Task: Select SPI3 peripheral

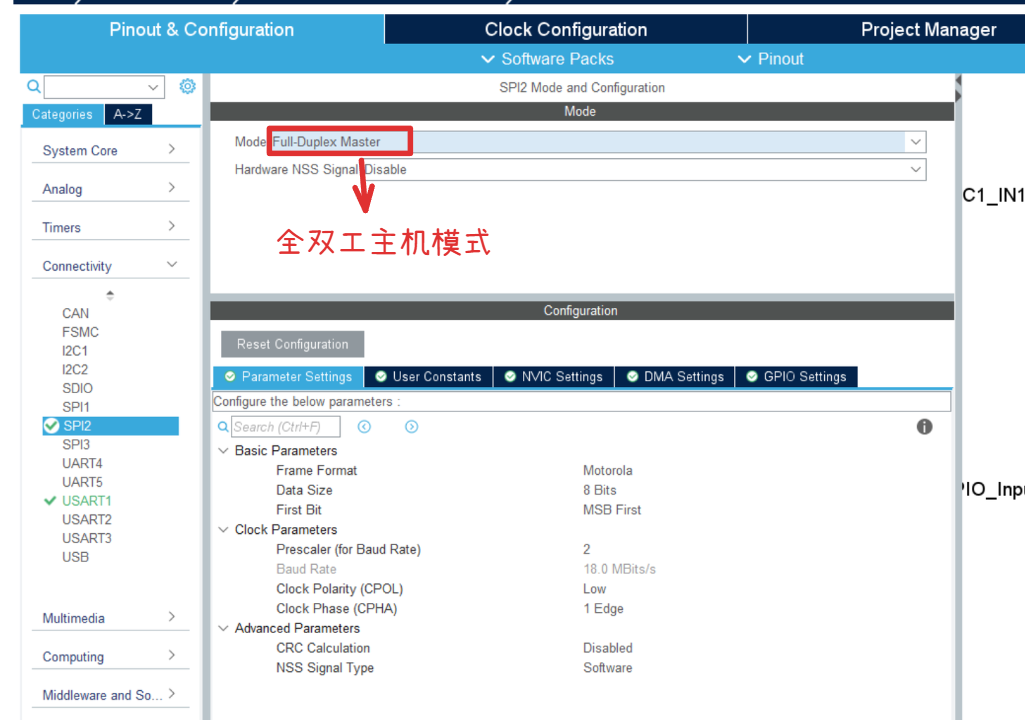Action: click(76, 445)
